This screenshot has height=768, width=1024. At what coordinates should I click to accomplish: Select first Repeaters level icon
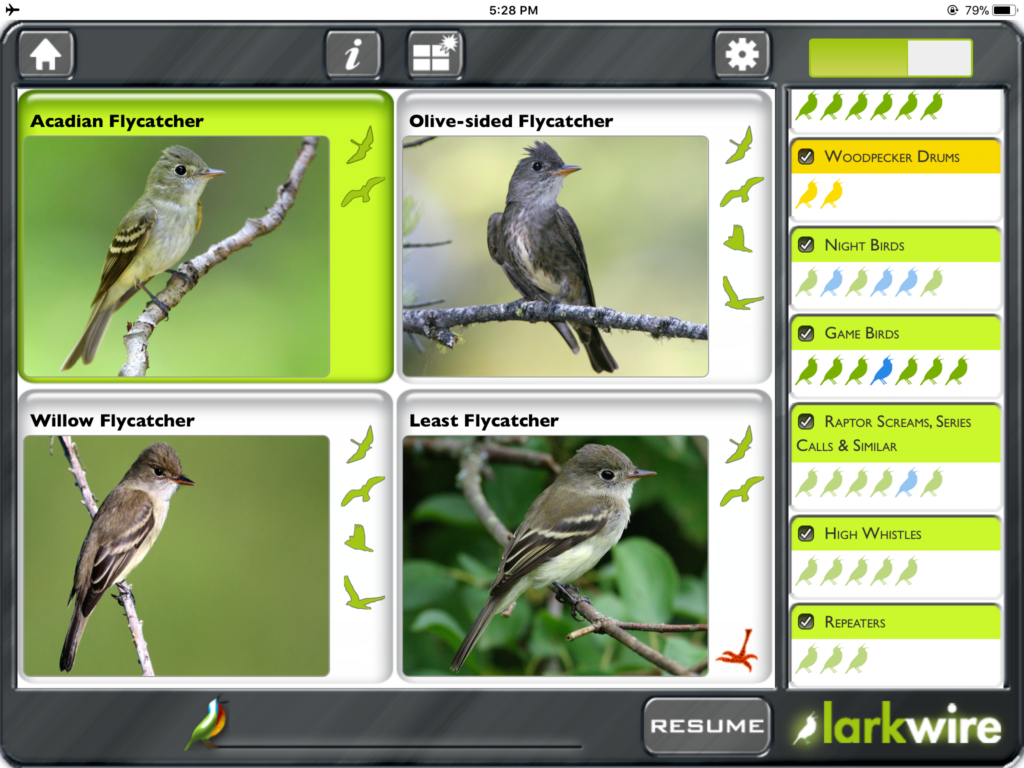(807, 659)
